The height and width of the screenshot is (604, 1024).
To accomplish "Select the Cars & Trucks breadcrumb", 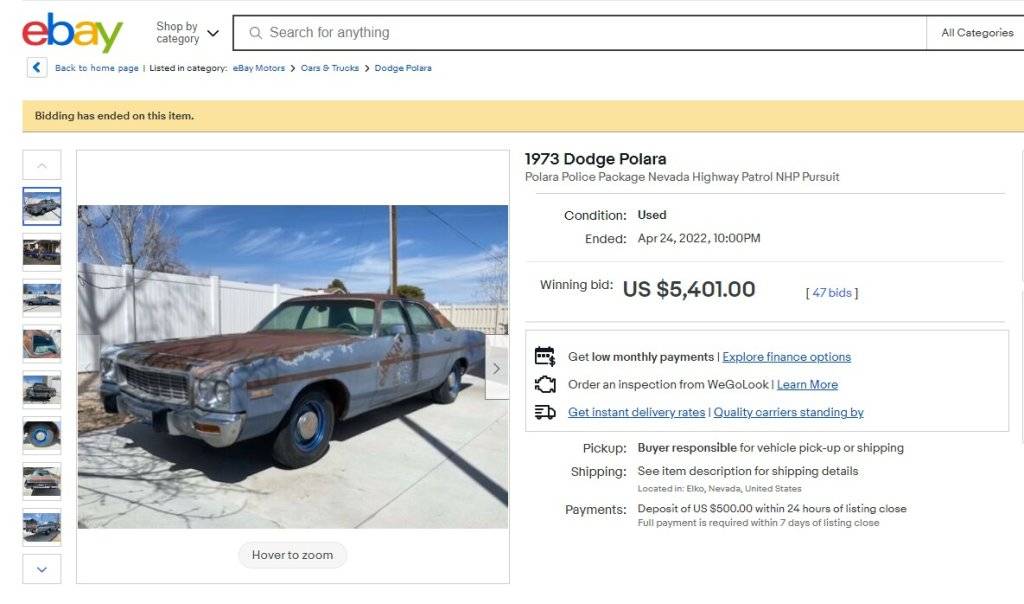I will point(330,68).
